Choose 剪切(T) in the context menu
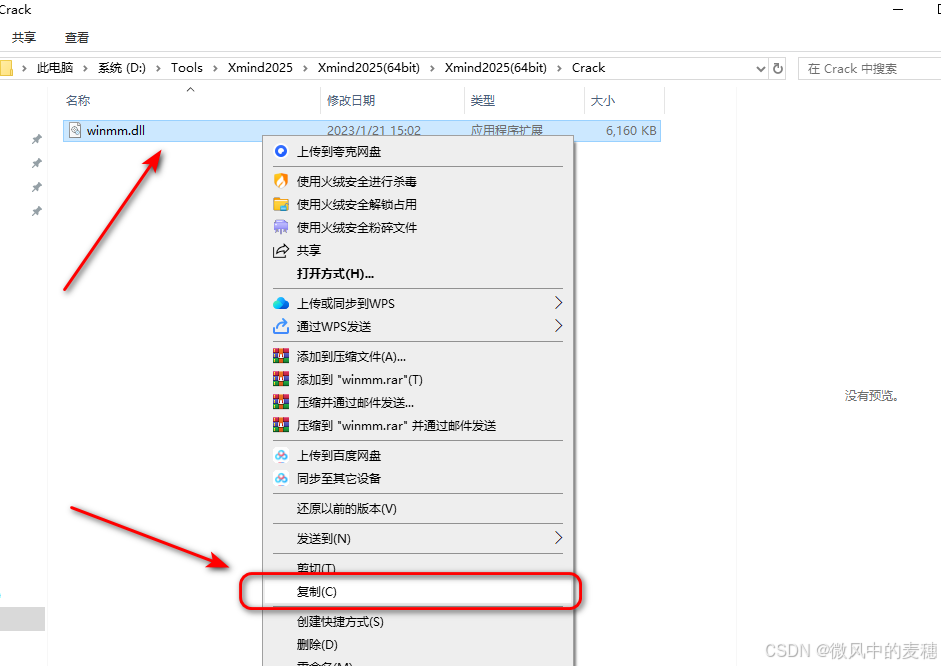The image size is (941, 666). [x=418, y=568]
